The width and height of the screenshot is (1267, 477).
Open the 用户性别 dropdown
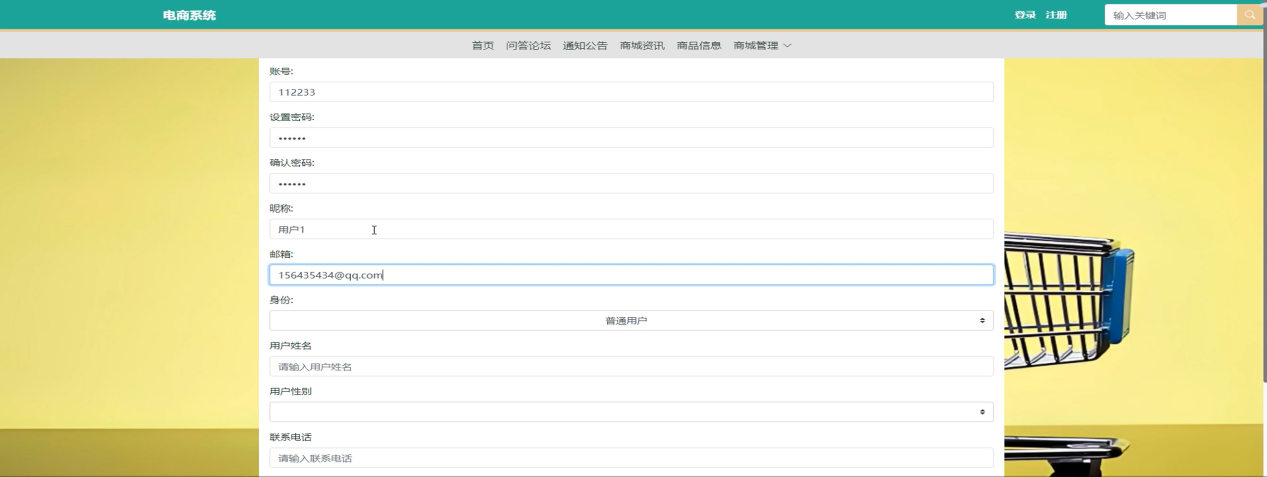[631, 412]
